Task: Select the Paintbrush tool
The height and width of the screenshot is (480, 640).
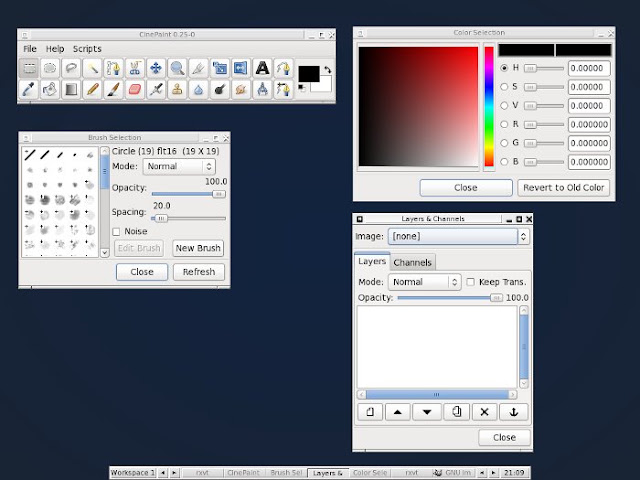Action: coord(113,89)
